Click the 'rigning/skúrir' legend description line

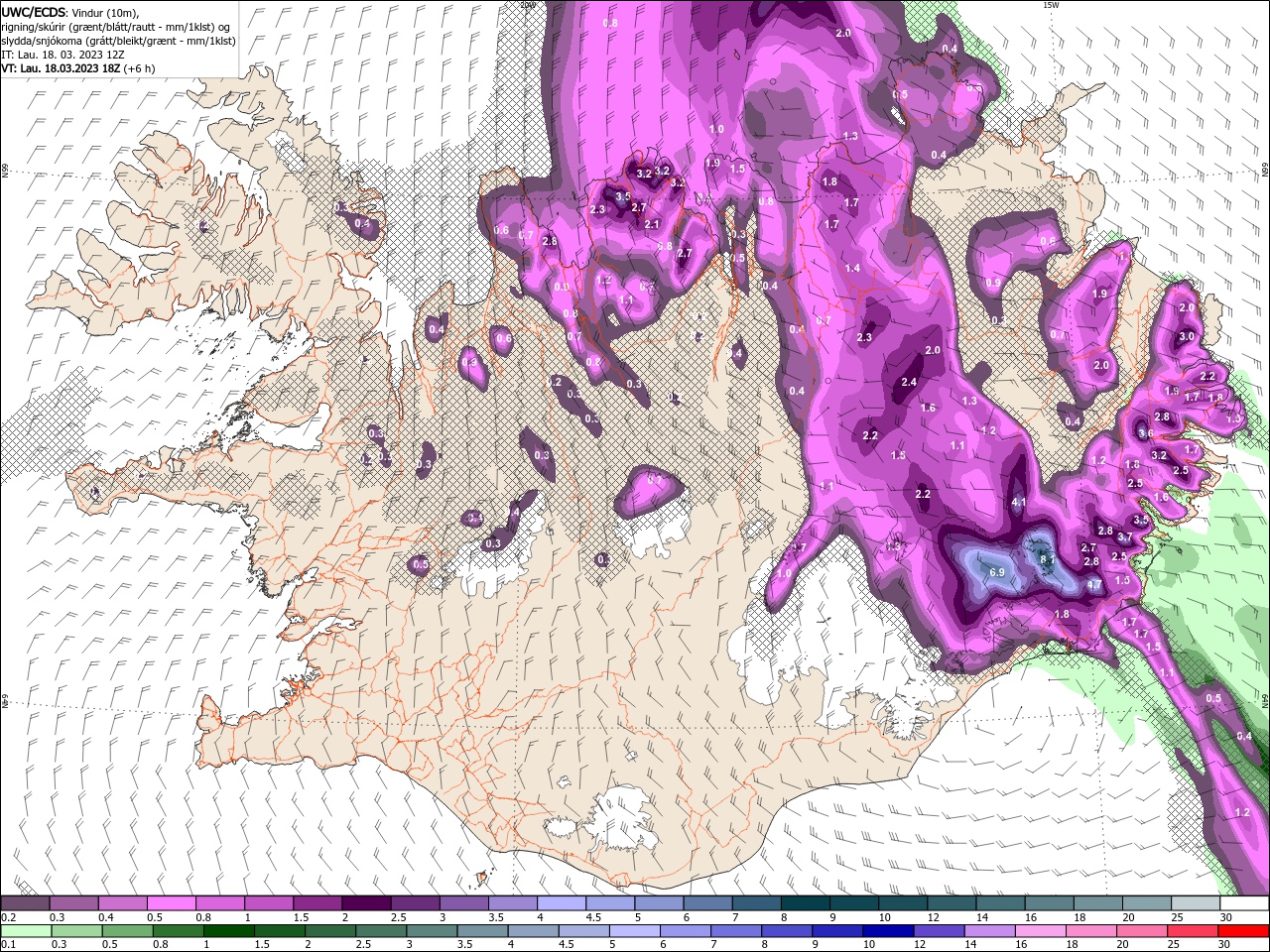[x=117, y=27]
